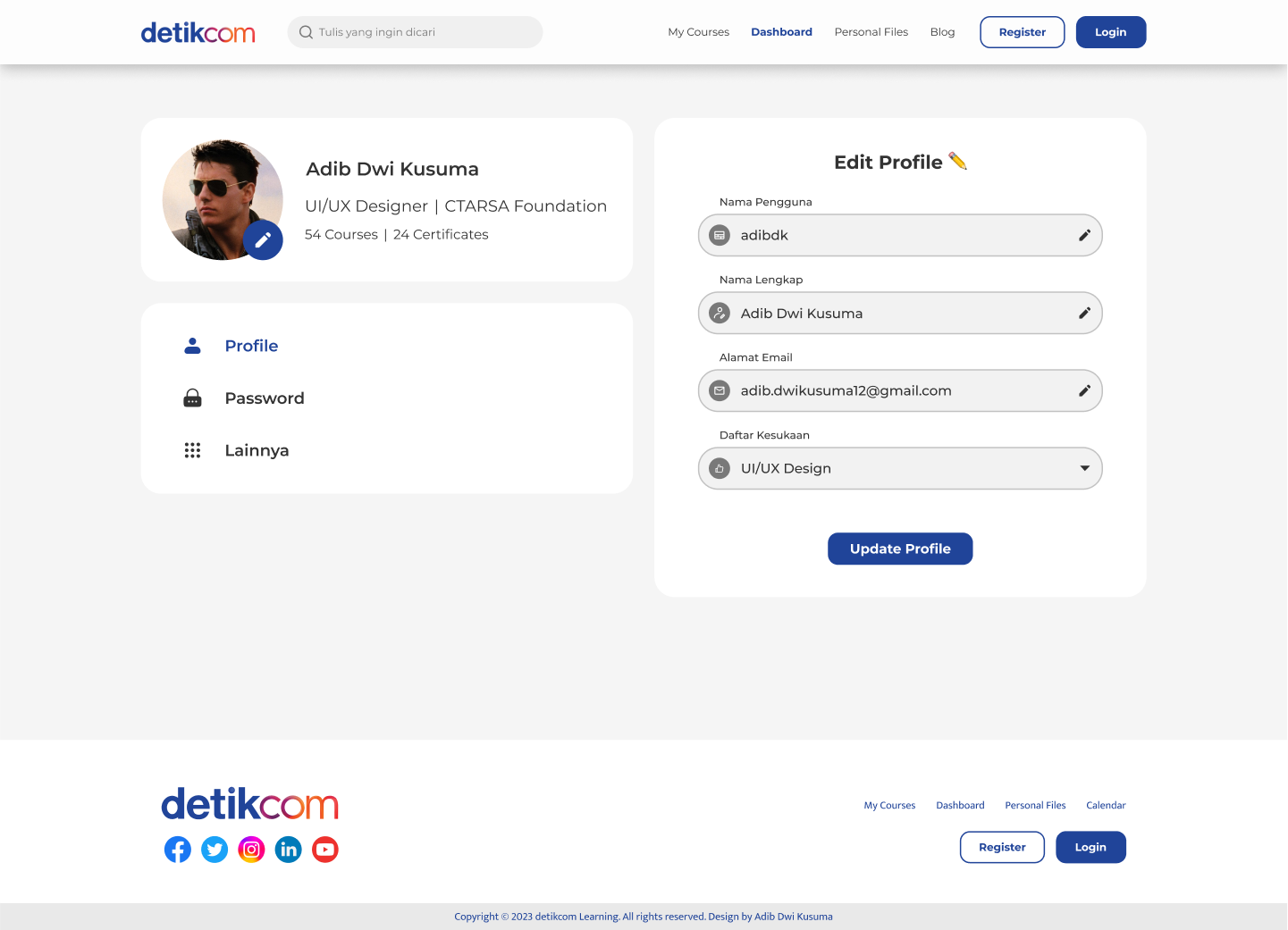Click edit pencil in Nama Lengkap field
This screenshot has height=930, width=1288.
(1084, 314)
